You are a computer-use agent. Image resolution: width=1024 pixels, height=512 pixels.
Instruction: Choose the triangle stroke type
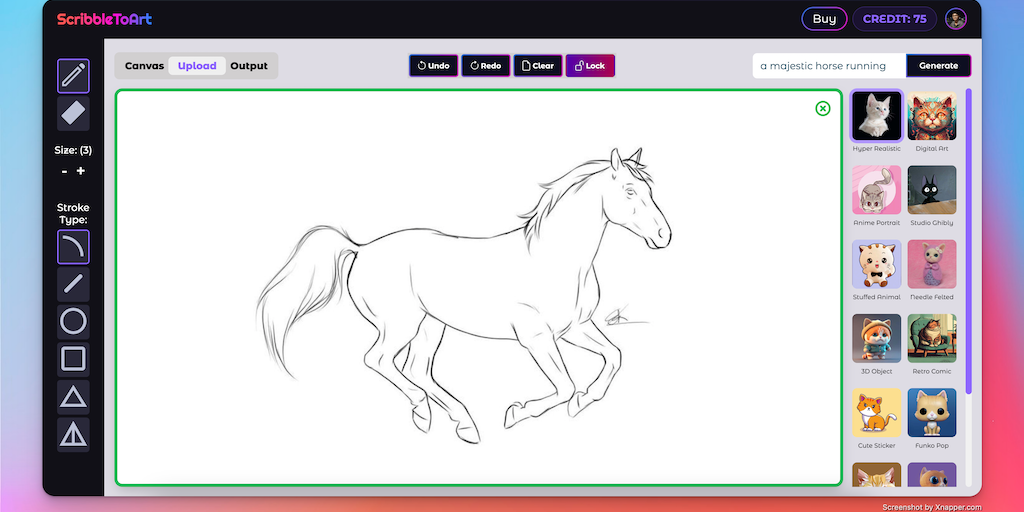[x=73, y=397]
